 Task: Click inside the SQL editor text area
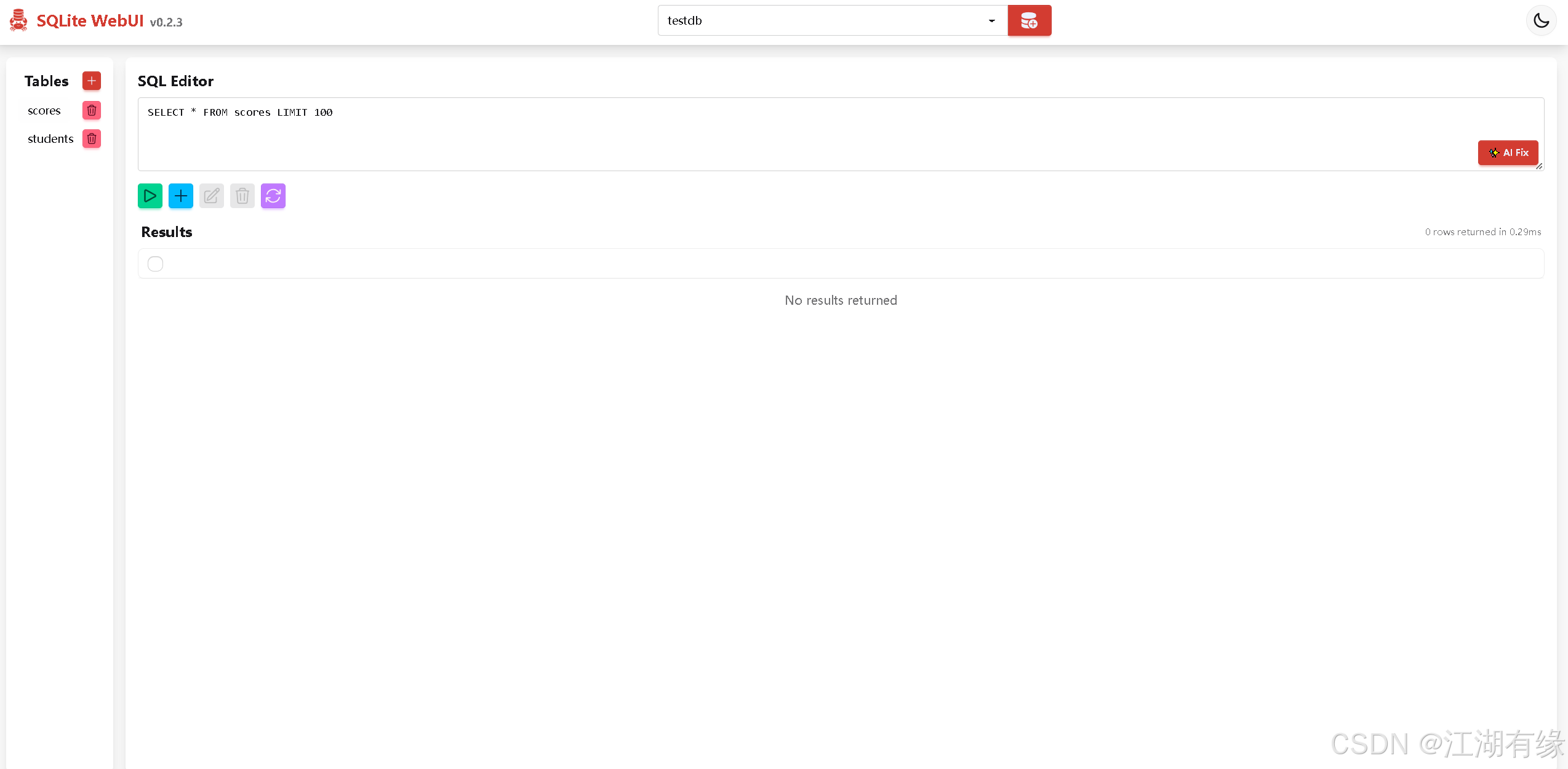coord(841,134)
